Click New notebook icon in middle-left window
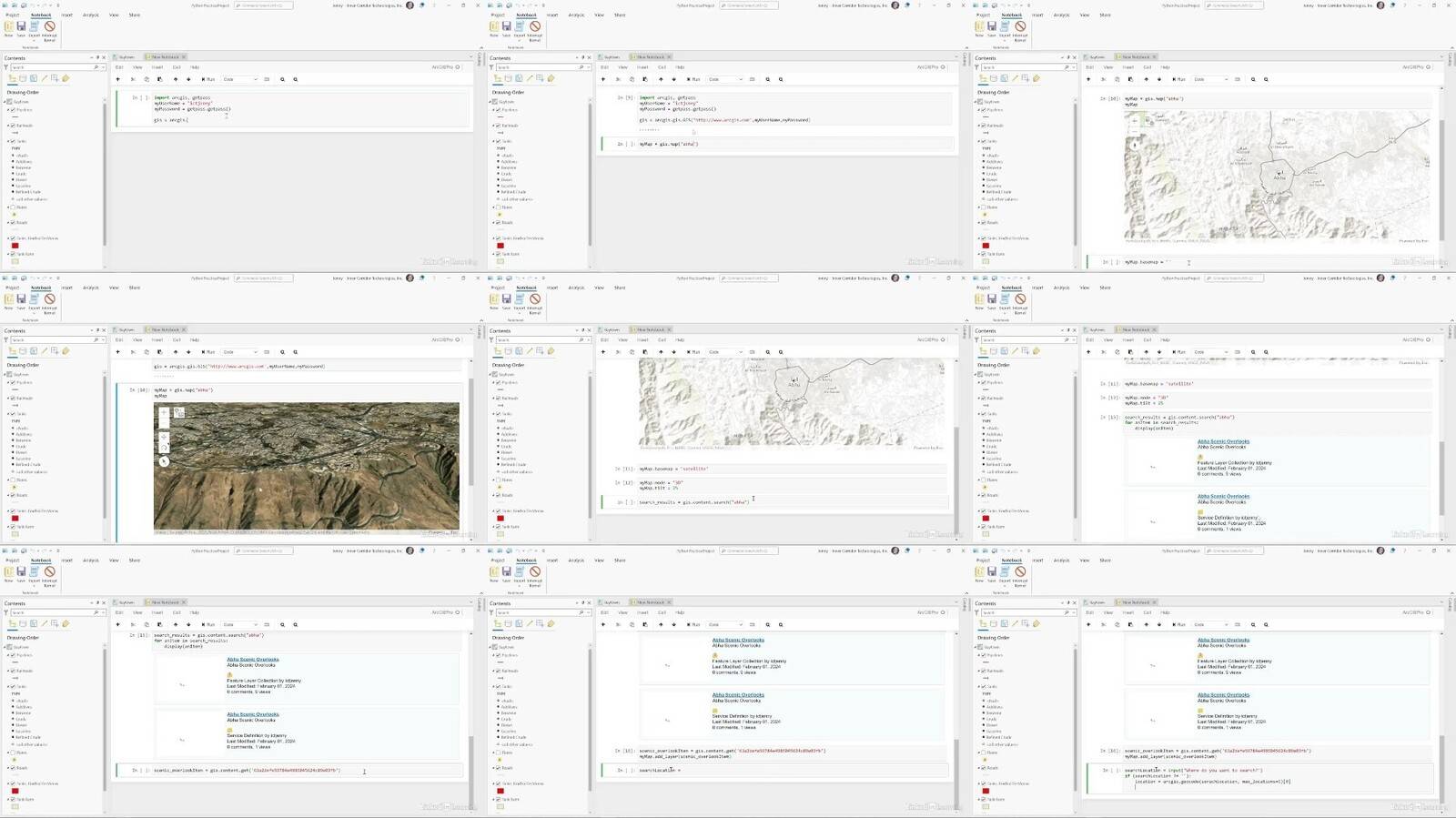Screen dimensions: 1456x818 [9, 299]
